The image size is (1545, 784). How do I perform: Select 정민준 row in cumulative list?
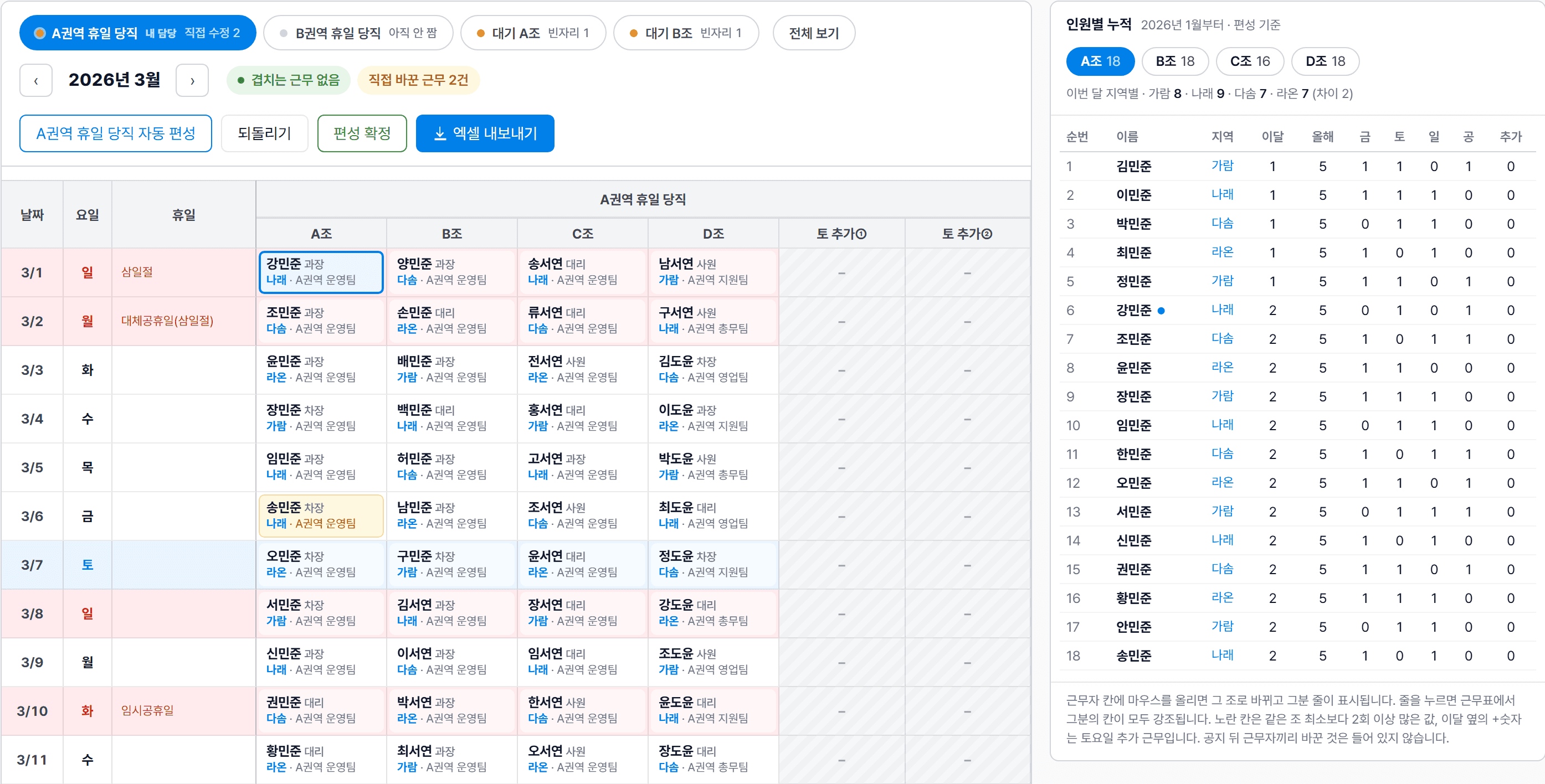point(1297,281)
